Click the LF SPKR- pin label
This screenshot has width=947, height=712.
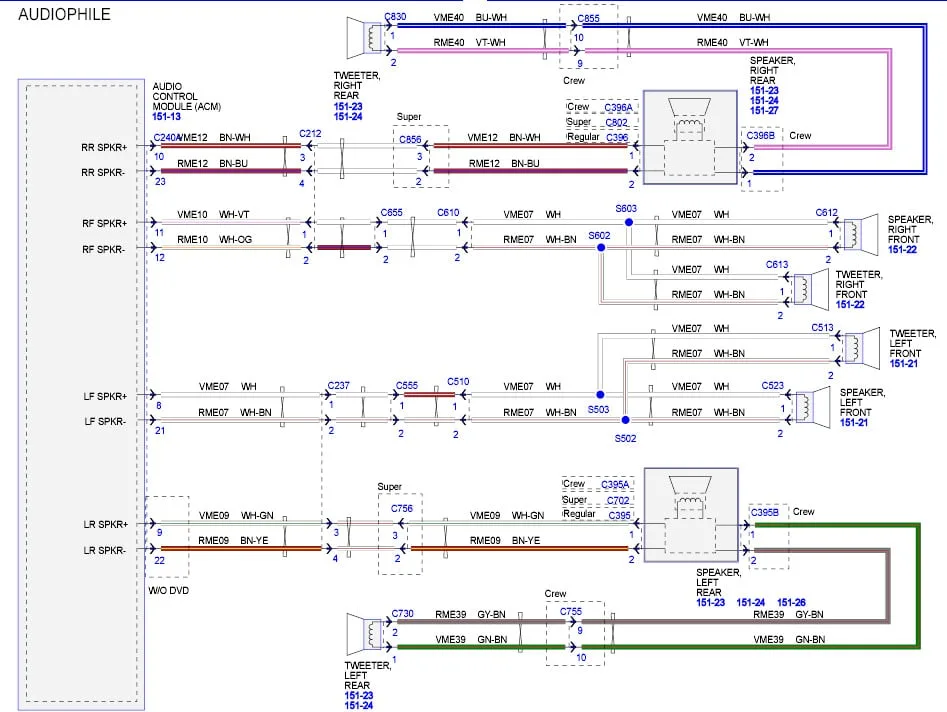tap(104, 422)
